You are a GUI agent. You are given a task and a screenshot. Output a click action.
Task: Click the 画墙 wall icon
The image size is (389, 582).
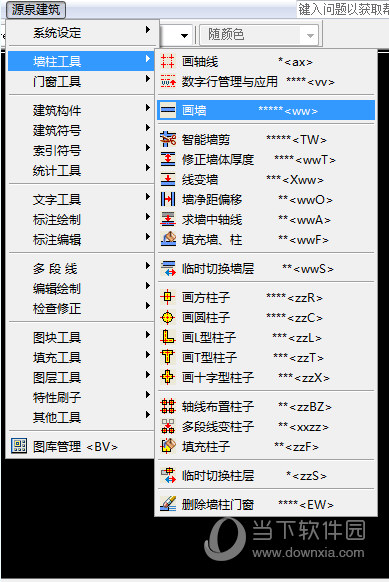point(167,110)
